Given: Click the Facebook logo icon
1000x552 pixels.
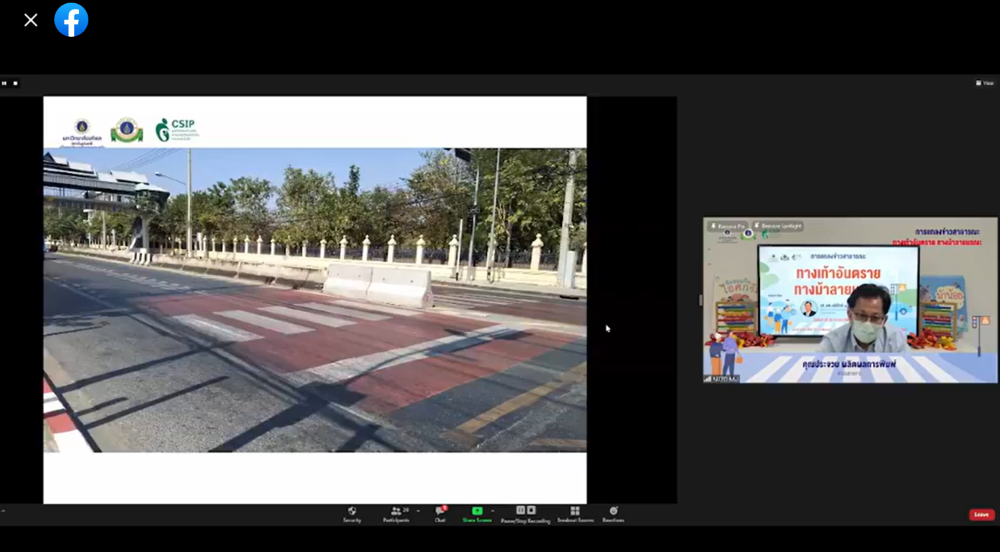Looking at the screenshot, I should [71, 20].
